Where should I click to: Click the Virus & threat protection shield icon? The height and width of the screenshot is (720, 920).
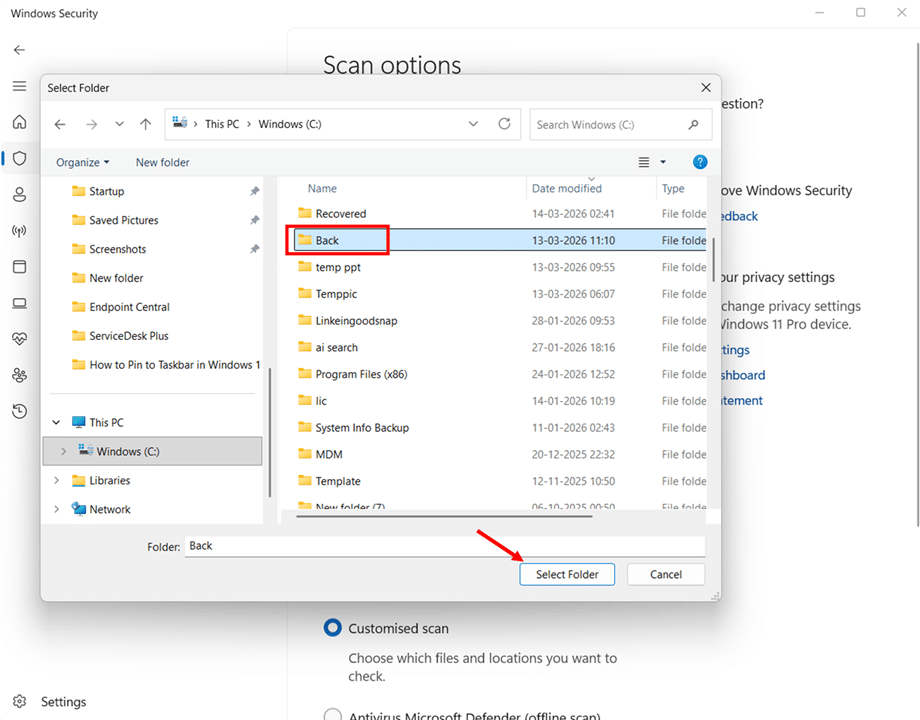[x=19, y=158]
